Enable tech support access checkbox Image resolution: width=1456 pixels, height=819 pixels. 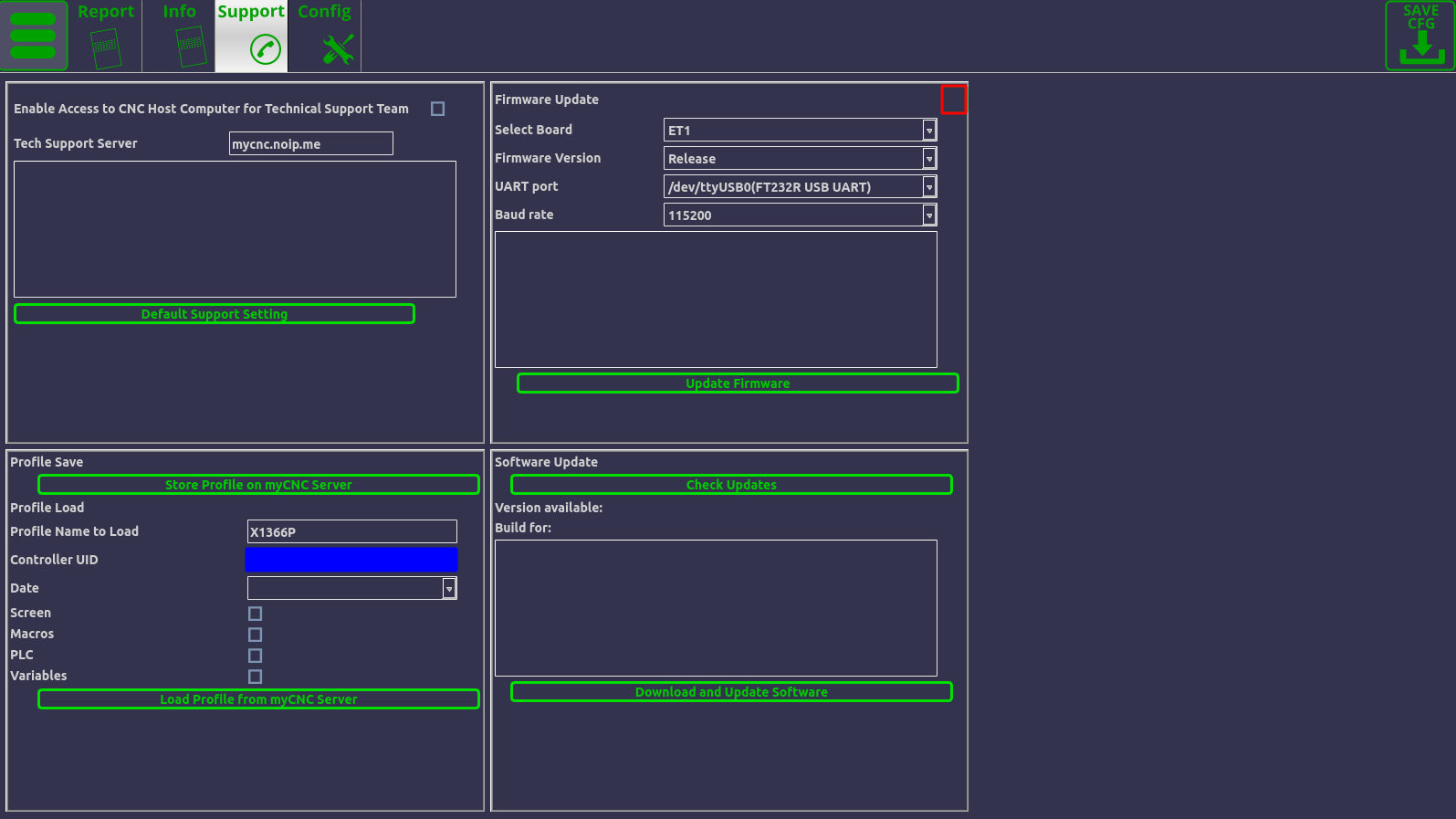[438, 109]
